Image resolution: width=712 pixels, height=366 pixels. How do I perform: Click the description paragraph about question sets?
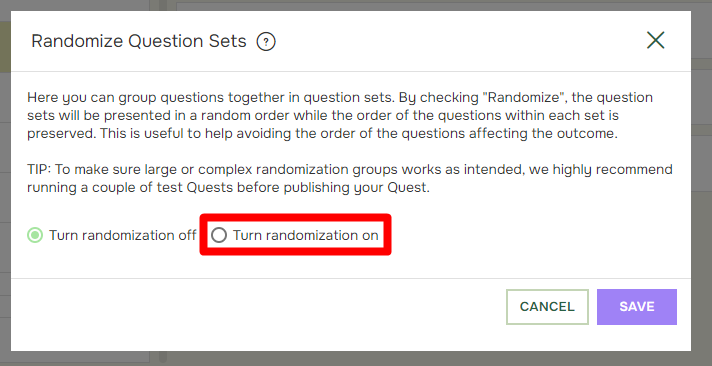[340, 115]
